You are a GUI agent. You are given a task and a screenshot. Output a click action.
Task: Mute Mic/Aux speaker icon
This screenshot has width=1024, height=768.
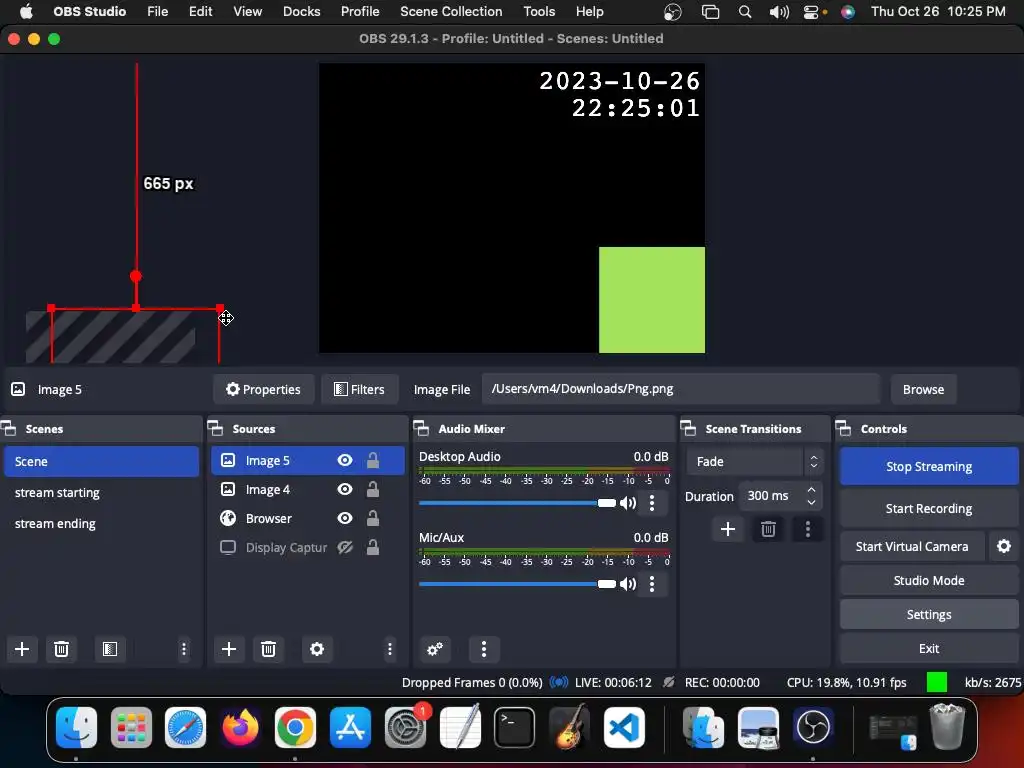tap(628, 584)
